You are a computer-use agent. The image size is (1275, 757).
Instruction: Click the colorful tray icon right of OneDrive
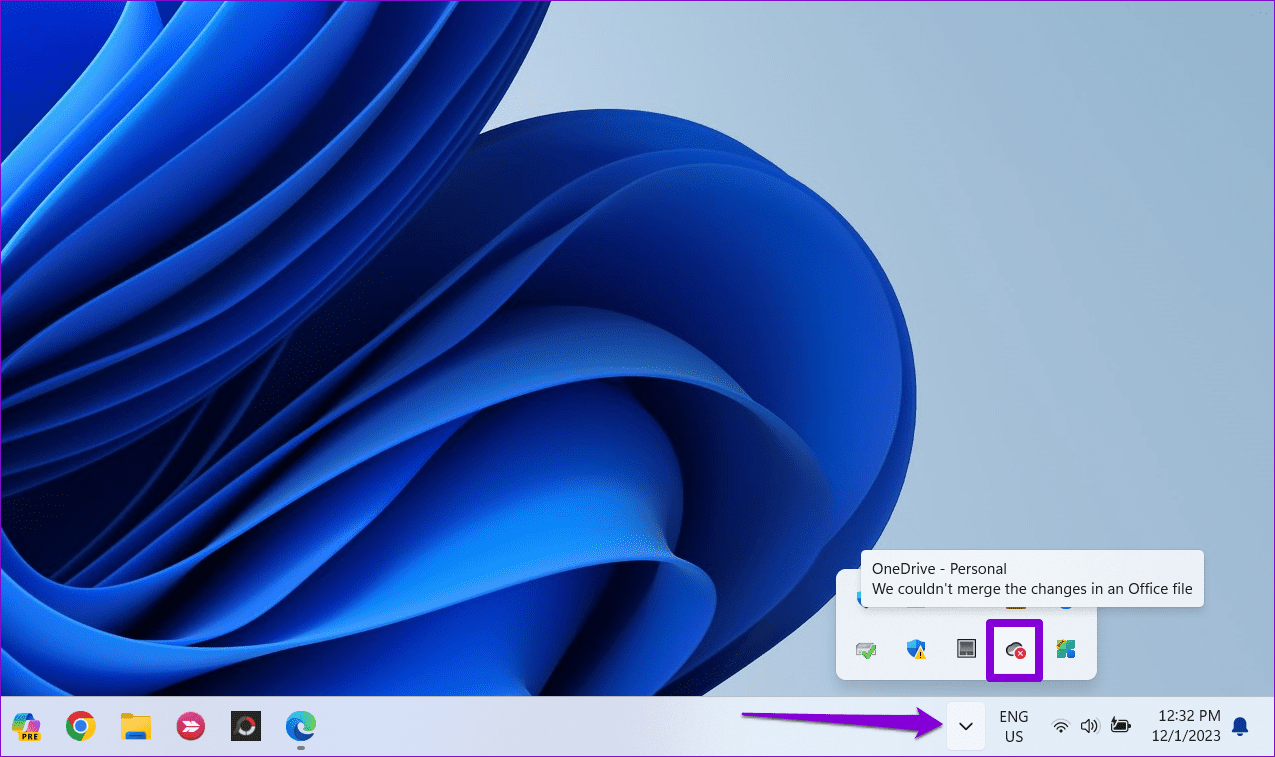(x=1065, y=649)
